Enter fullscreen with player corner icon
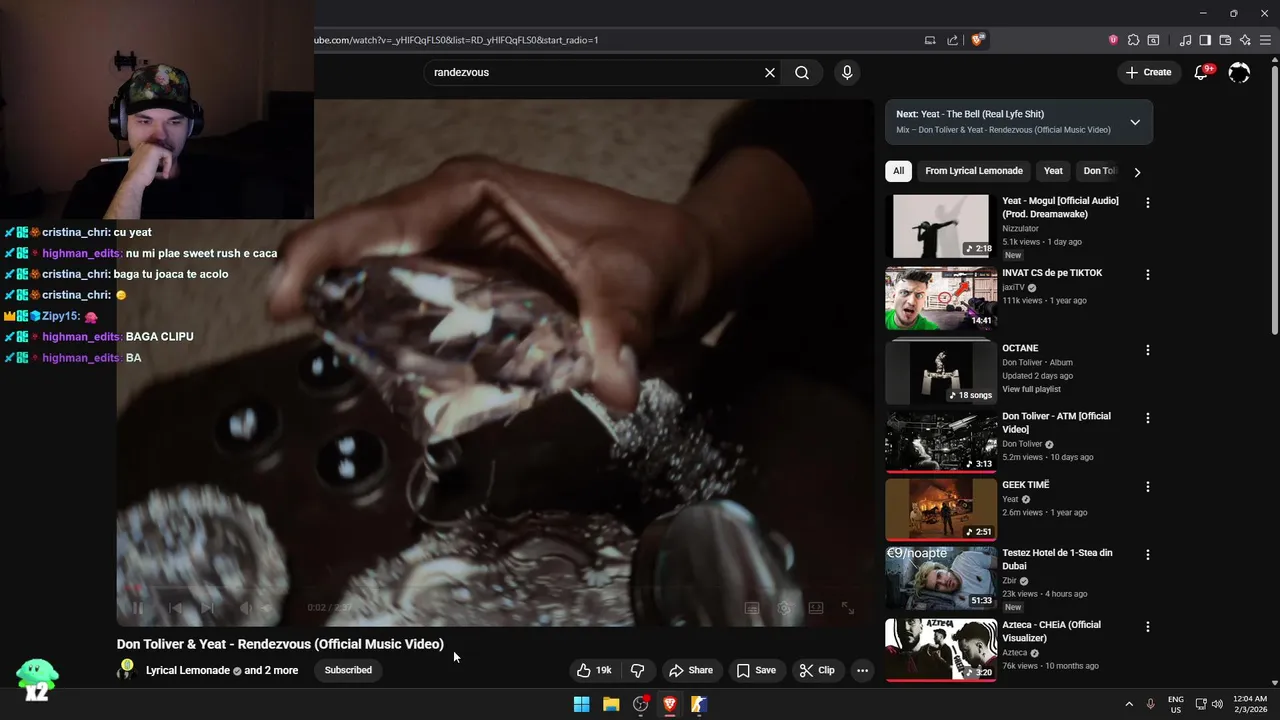Image resolution: width=1280 pixels, height=720 pixels. pyautogui.click(x=848, y=608)
